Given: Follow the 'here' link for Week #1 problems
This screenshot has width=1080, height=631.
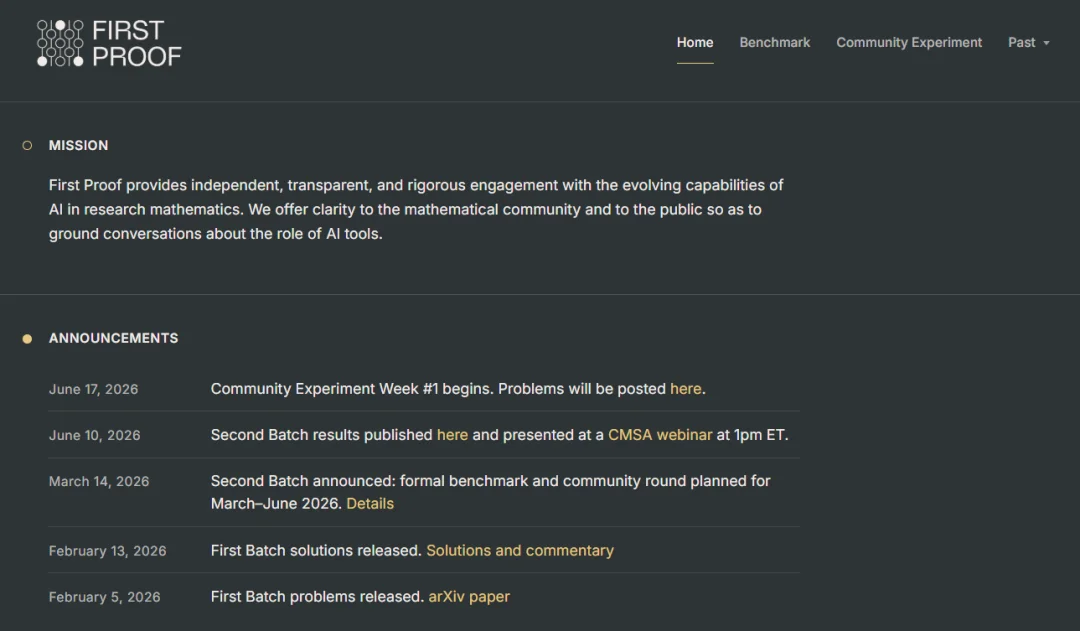Looking at the screenshot, I should click(x=685, y=389).
